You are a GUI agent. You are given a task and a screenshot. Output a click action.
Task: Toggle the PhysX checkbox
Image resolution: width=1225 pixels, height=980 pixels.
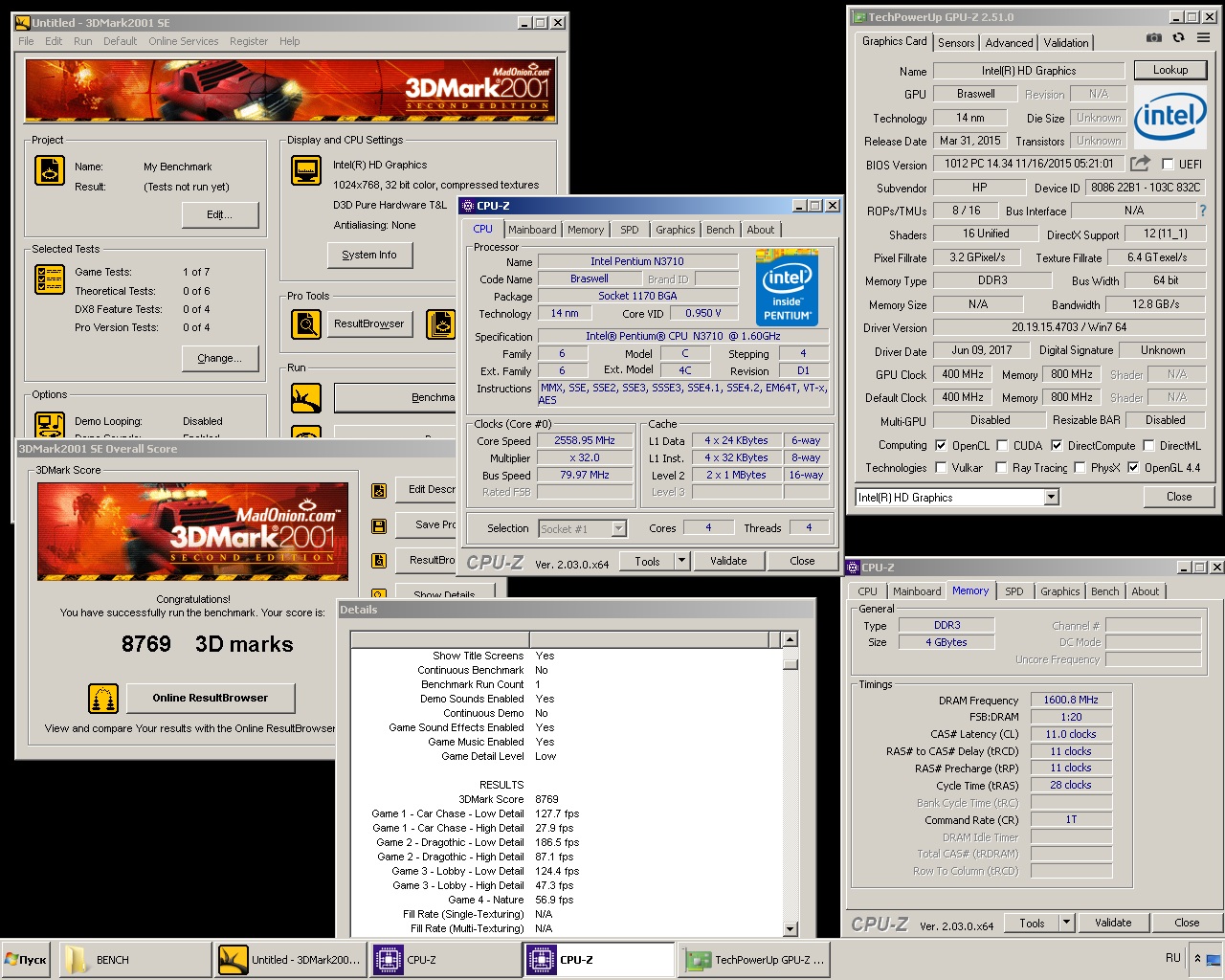pos(1080,468)
